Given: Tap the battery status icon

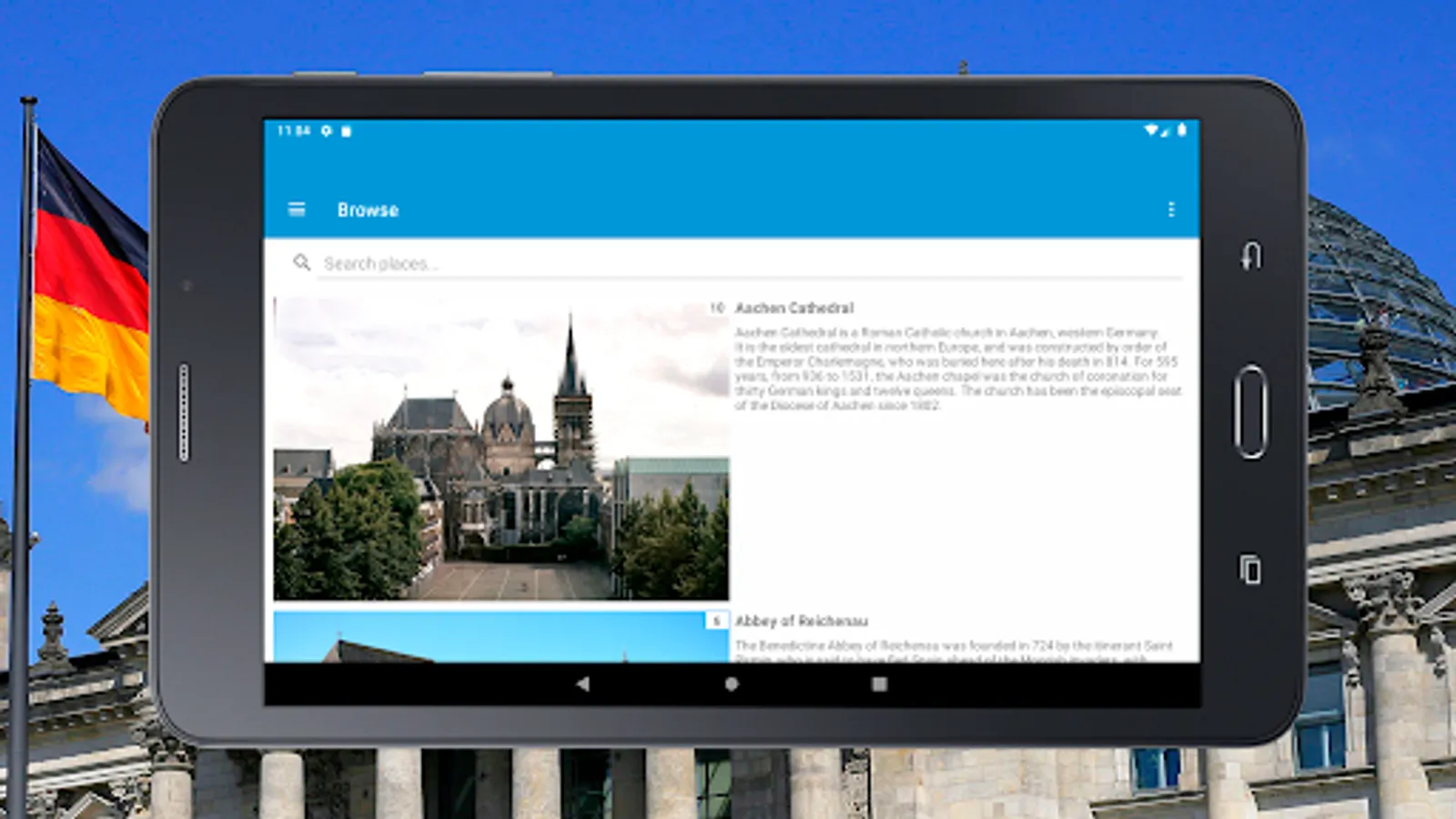Looking at the screenshot, I should click(1182, 130).
